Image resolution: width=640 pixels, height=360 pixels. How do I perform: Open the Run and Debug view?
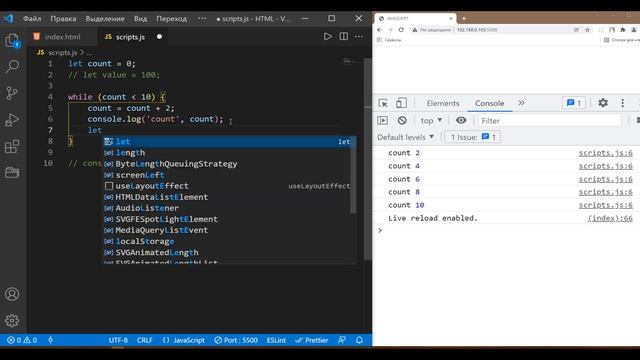tap(12, 120)
